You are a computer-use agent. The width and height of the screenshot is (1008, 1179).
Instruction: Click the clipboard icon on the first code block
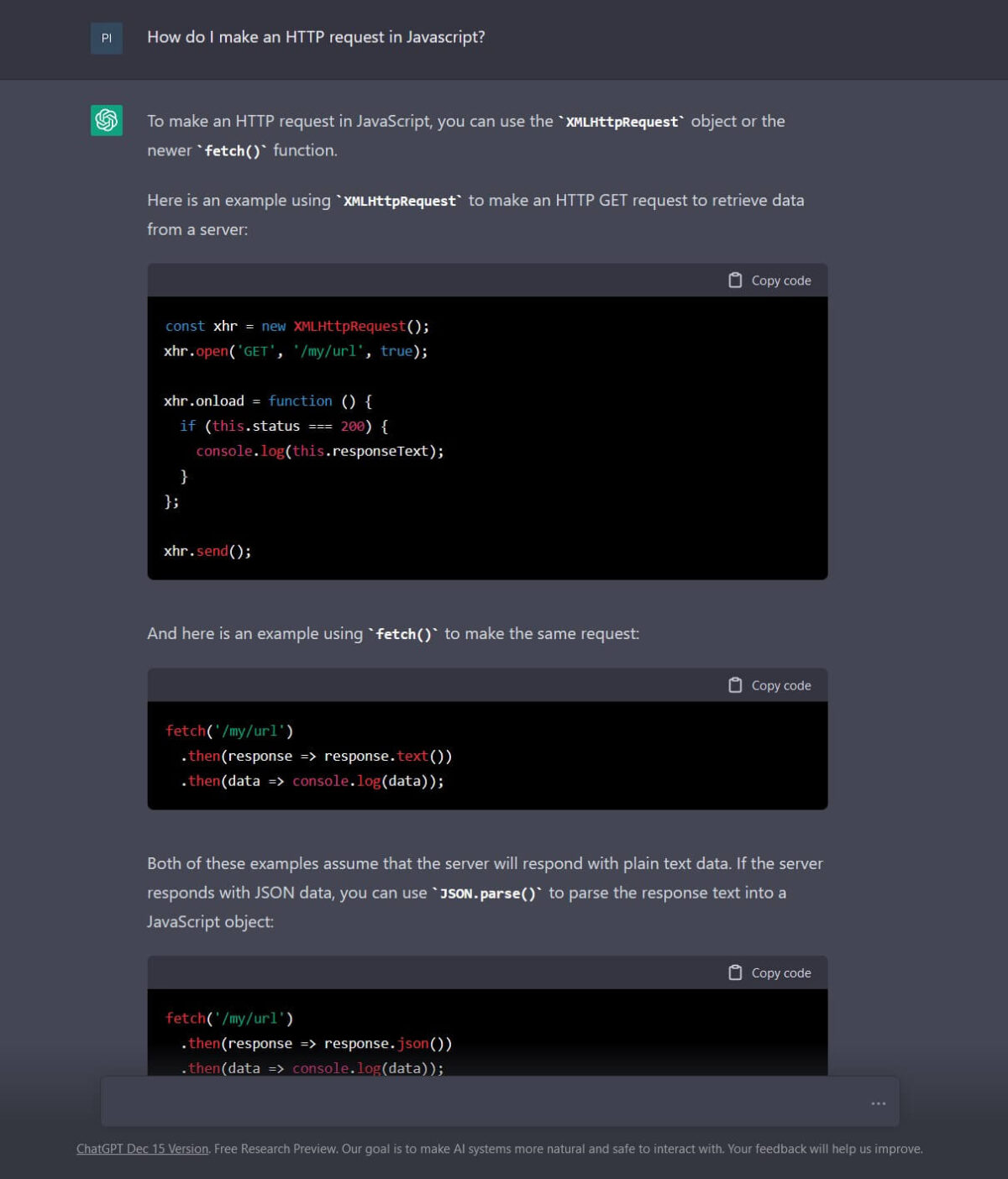pyautogui.click(x=735, y=280)
